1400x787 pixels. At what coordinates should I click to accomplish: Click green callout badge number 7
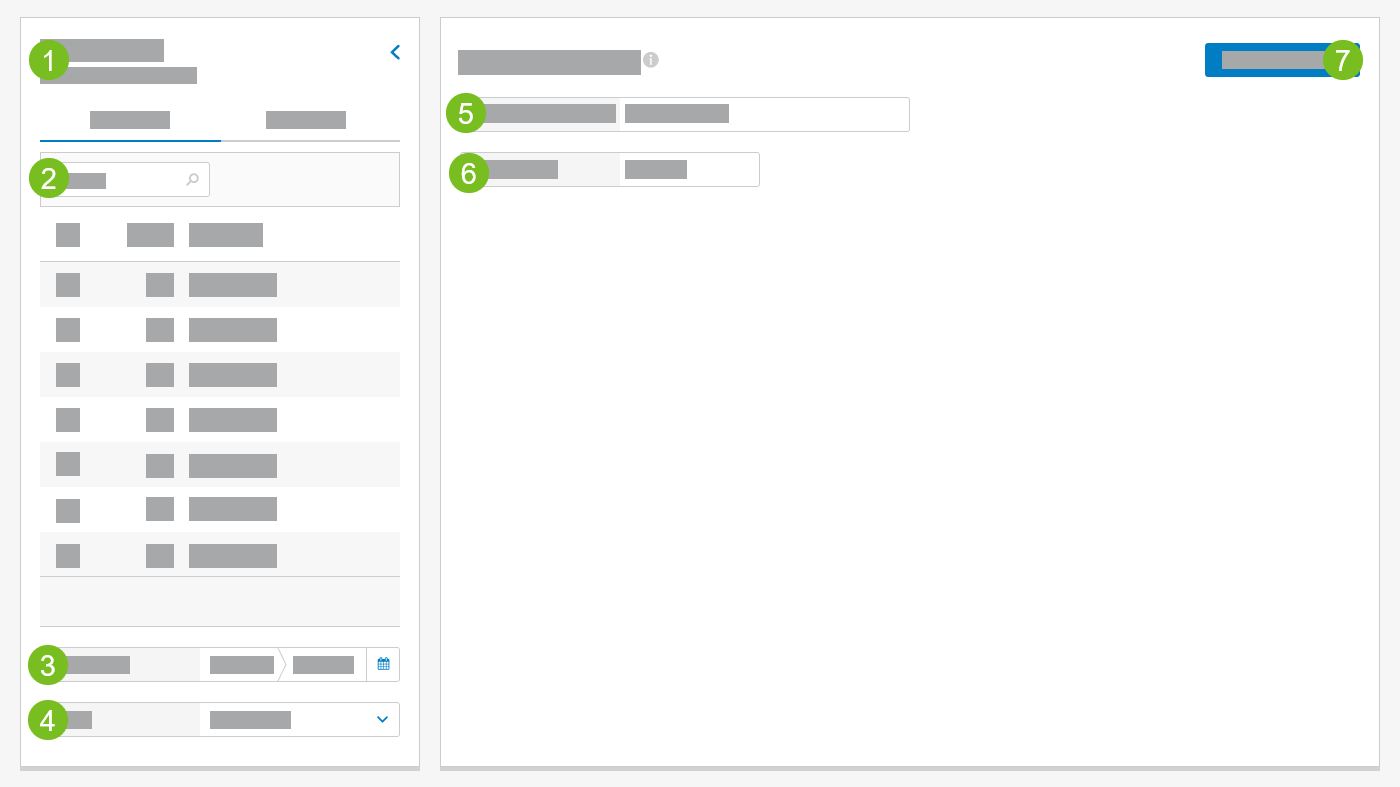1341,60
